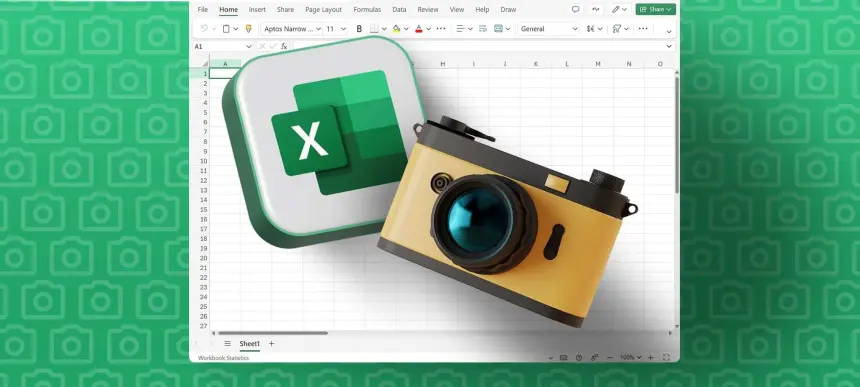Open the Help tab
860x387 pixels.
(482, 9)
